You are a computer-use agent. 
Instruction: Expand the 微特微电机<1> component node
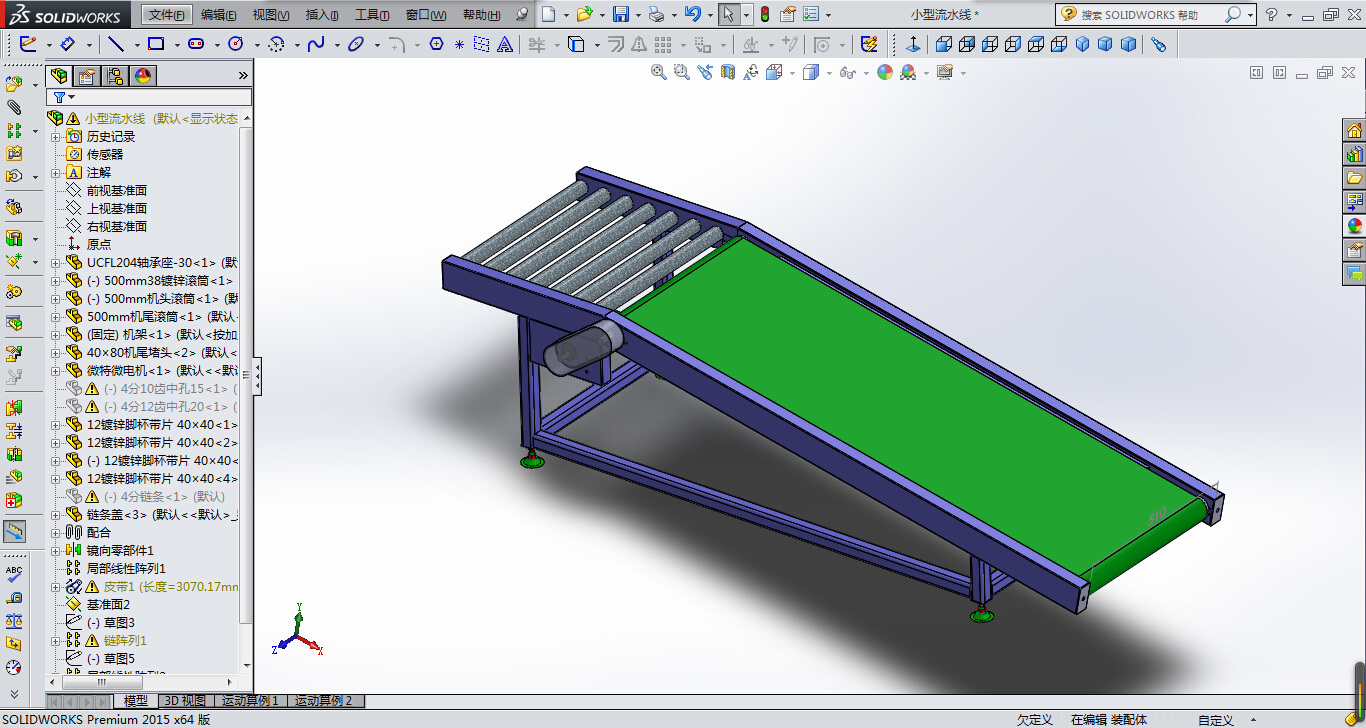[56, 371]
